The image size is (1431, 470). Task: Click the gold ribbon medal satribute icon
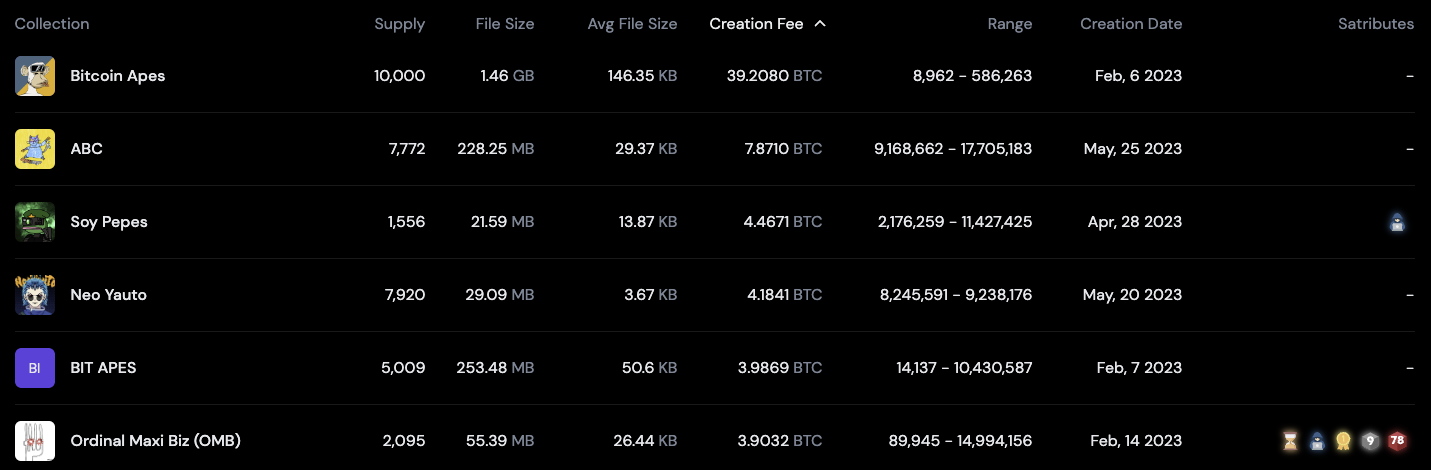(x=1344, y=441)
